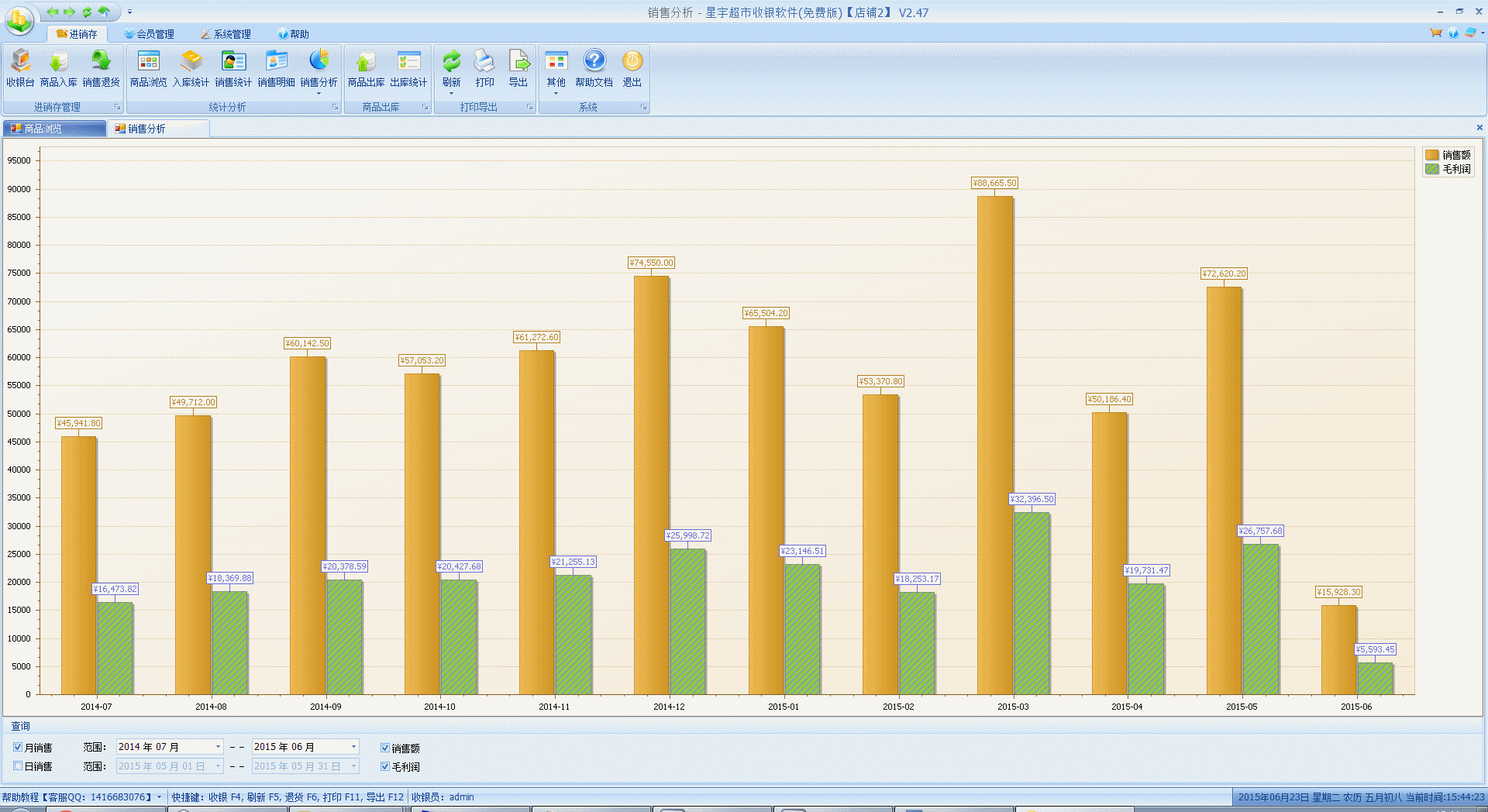This screenshot has width=1488, height=812.
Task: Open 销售退货 sales return
Action: click(x=101, y=69)
